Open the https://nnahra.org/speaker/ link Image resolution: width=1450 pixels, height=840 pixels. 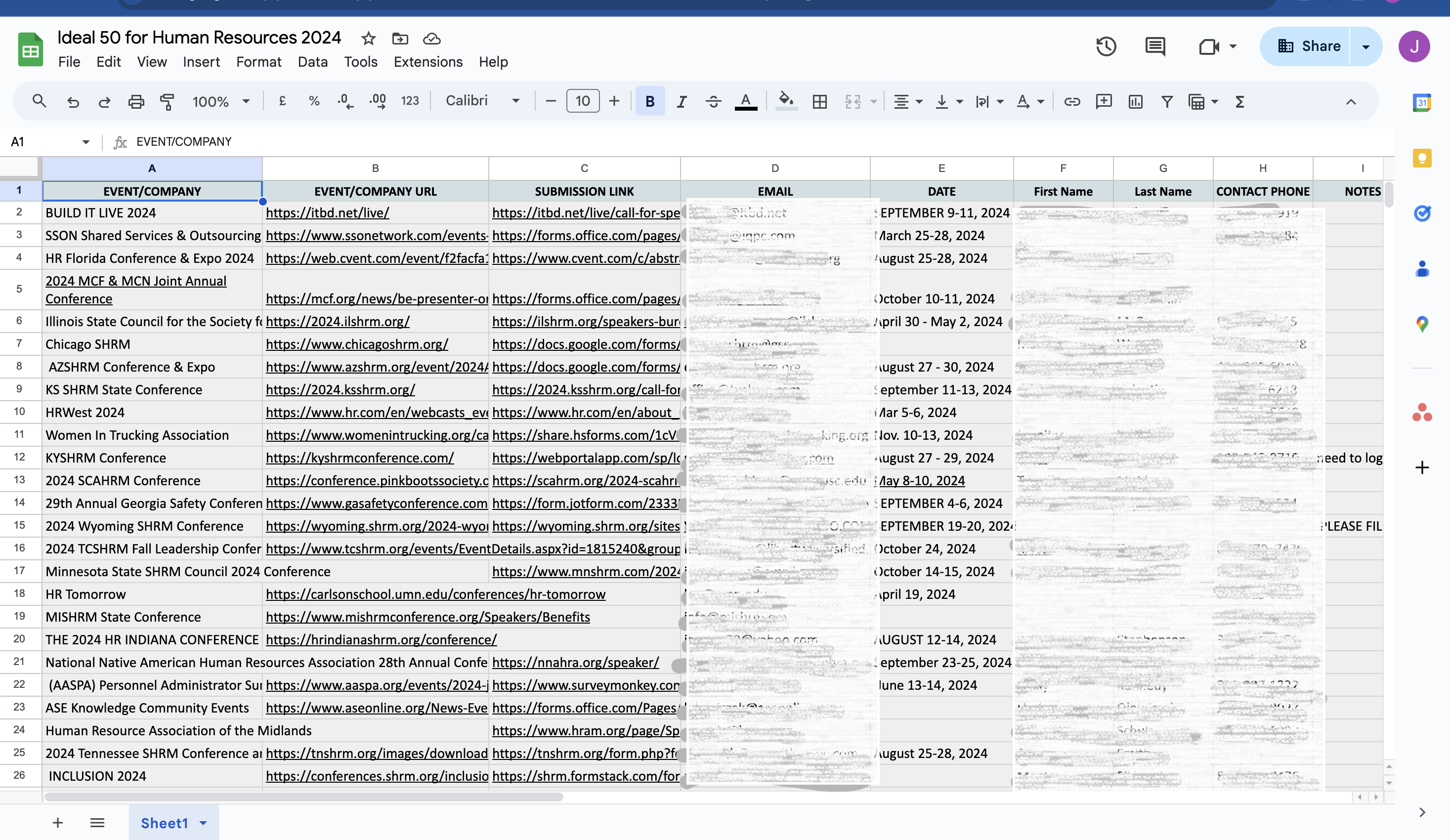click(x=575, y=662)
